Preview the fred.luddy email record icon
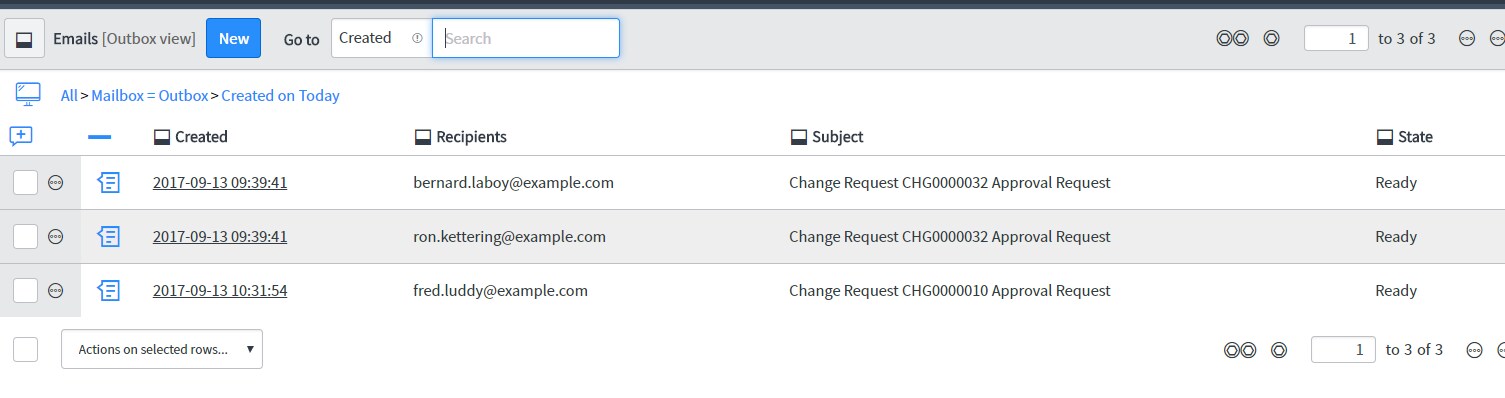The width and height of the screenshot is (1505, 398). [x=109, y=291]
